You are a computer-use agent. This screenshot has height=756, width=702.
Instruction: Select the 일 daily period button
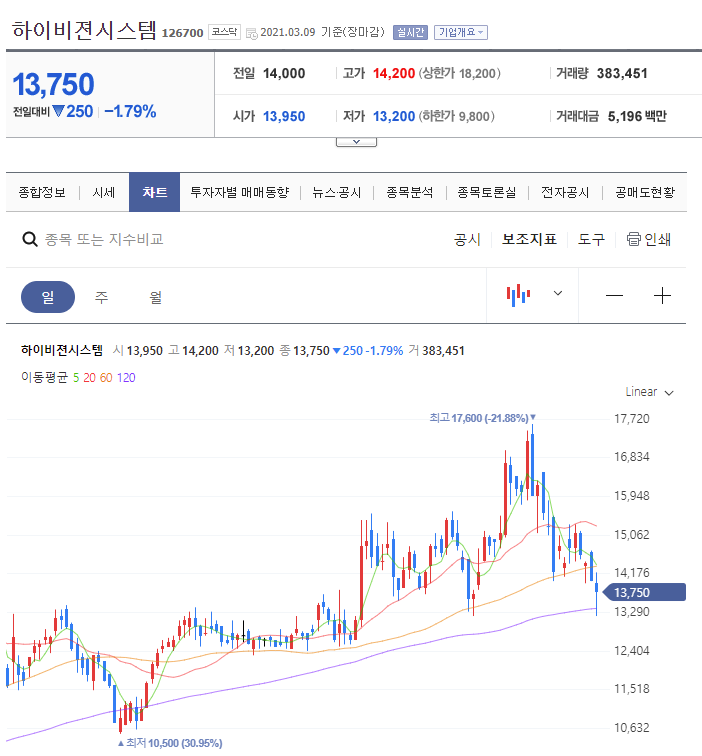point(48,297)
